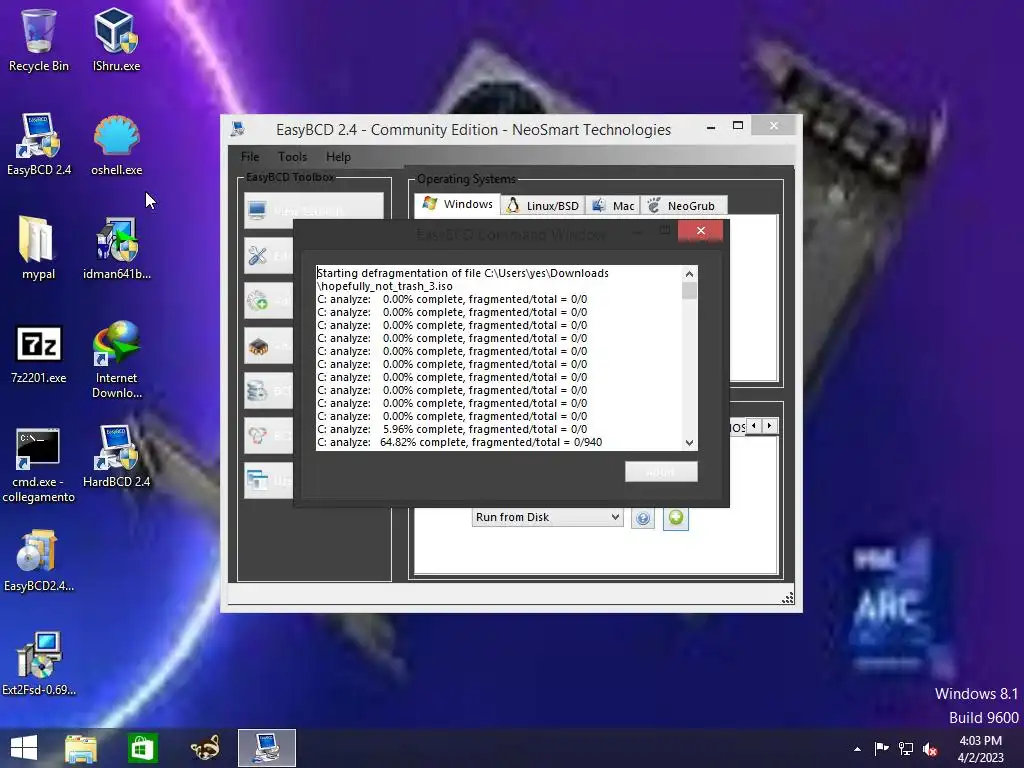Open the Recycle Bin desktop icon
The height and width of the screenshot is (768, 1024).
point(39,40)
